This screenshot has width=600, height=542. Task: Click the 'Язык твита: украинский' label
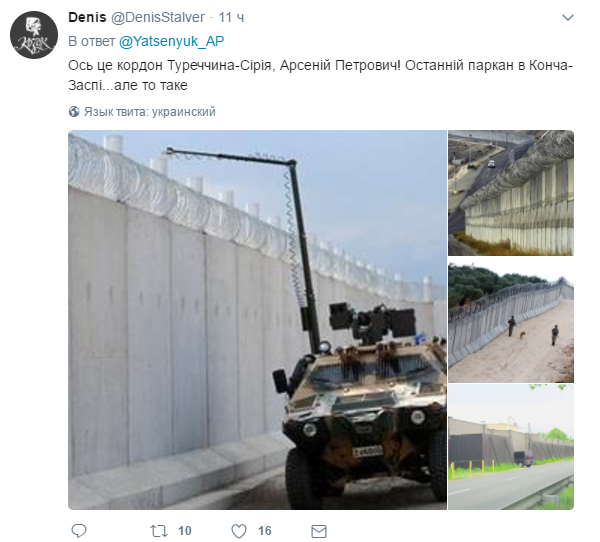[x=150, y=112]
